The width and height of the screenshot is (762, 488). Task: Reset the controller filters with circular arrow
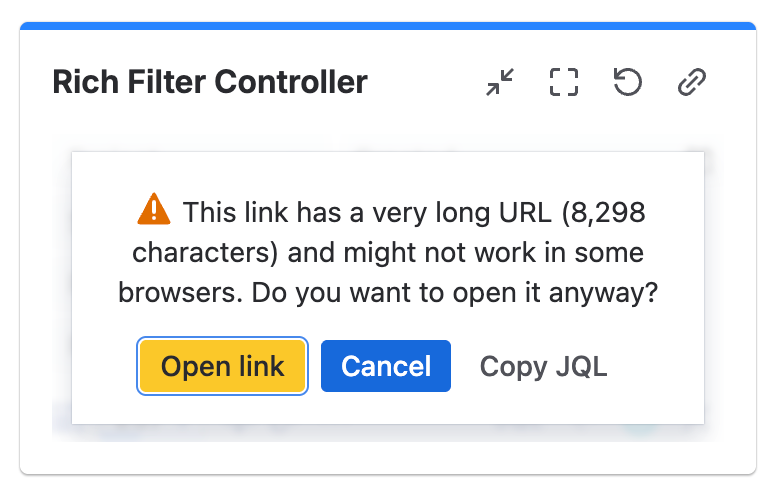(627, 82)
